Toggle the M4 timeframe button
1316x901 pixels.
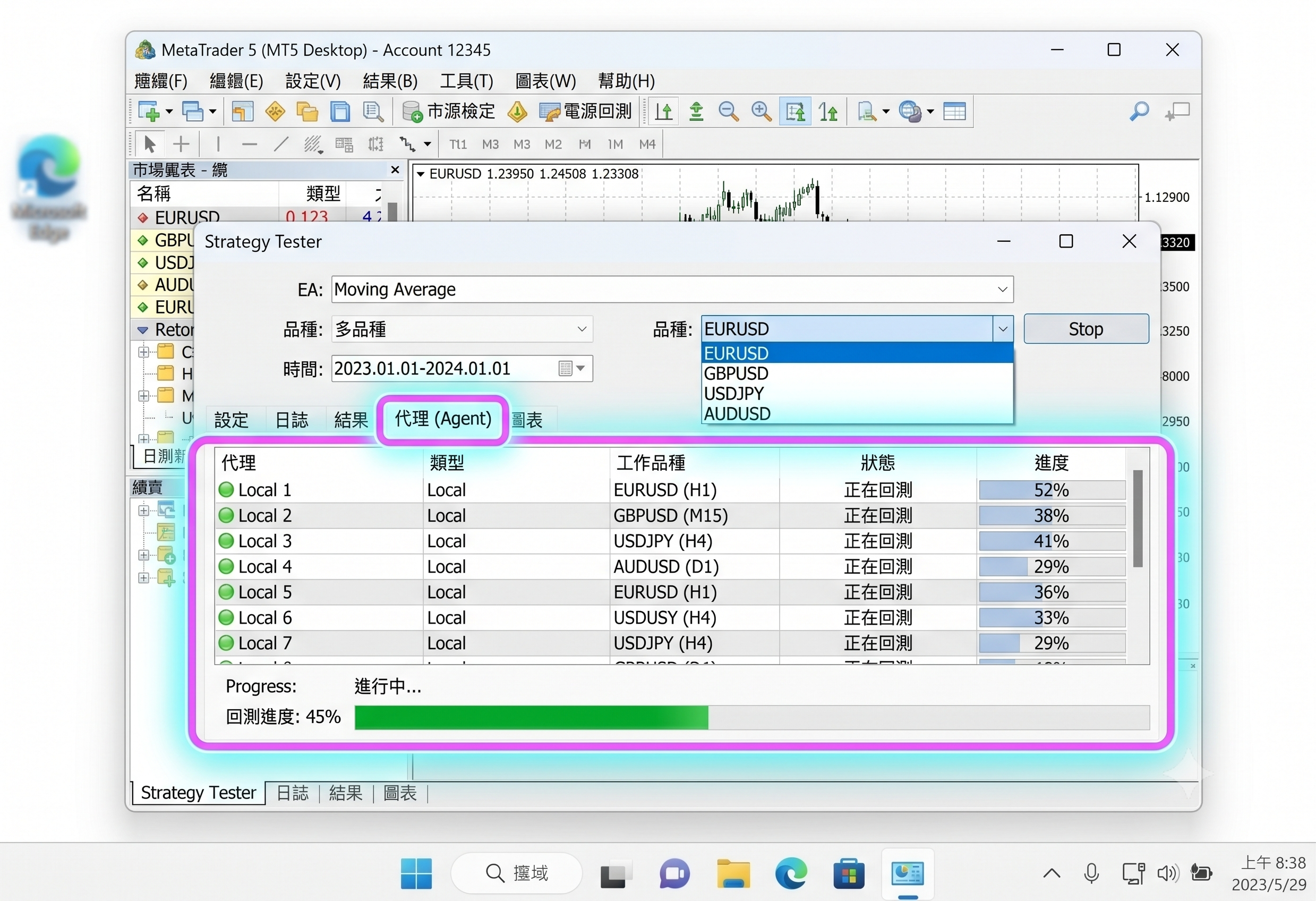click(647, 144)
